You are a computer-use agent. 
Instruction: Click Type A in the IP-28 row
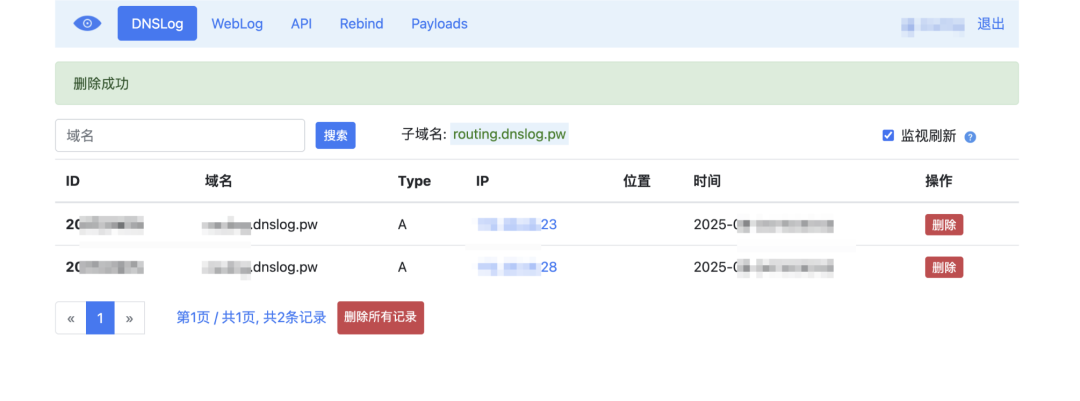tap(402, 267)
